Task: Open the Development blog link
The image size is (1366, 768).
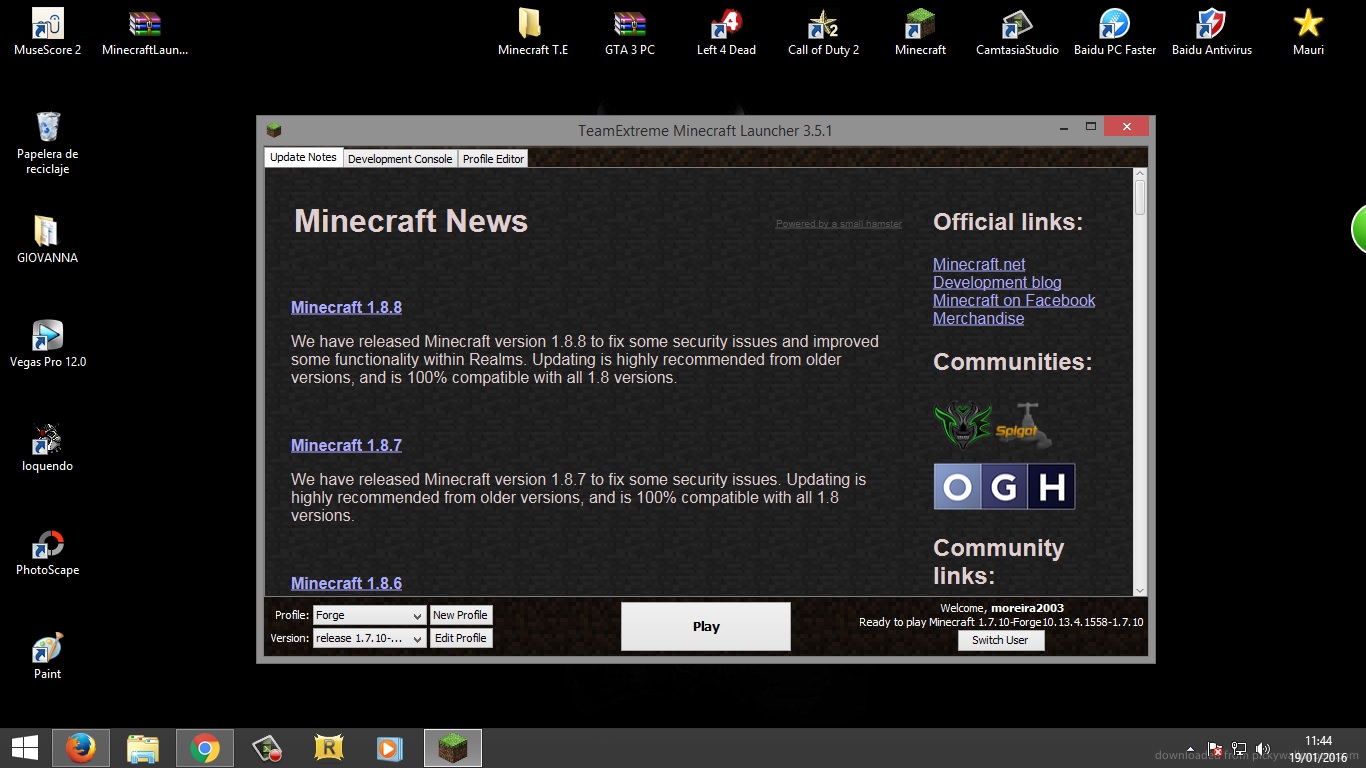Action: (997, 282)
